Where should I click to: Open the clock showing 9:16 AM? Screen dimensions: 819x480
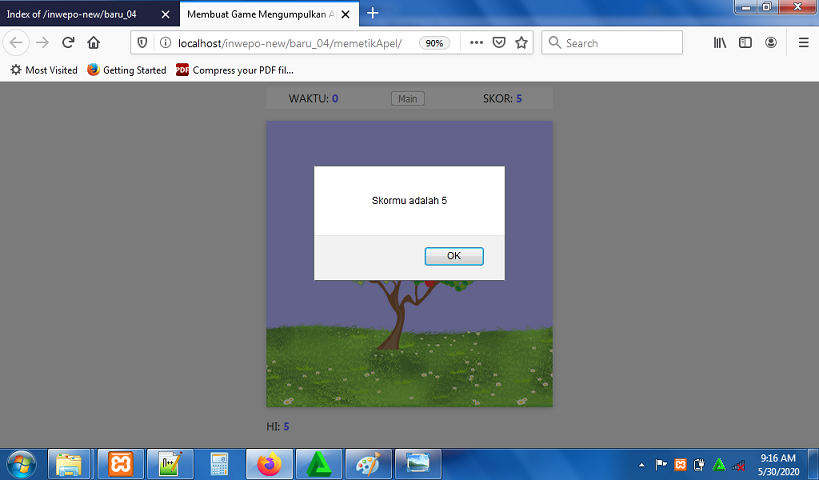pyautogui.click(x=778, y=464)
